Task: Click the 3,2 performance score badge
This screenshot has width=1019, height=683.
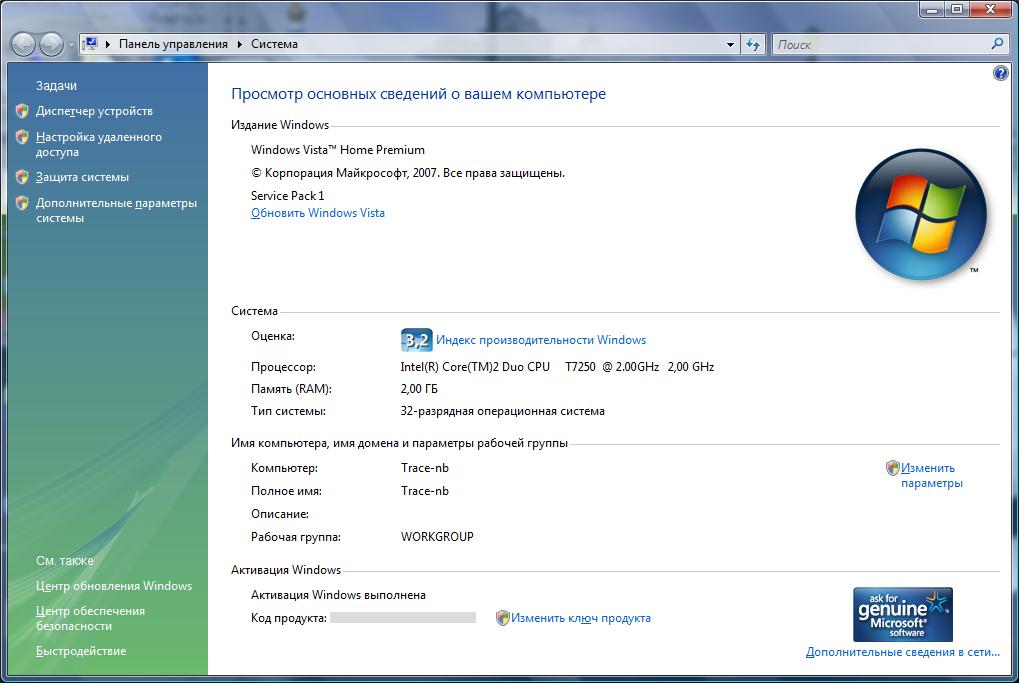Action: 417,340
